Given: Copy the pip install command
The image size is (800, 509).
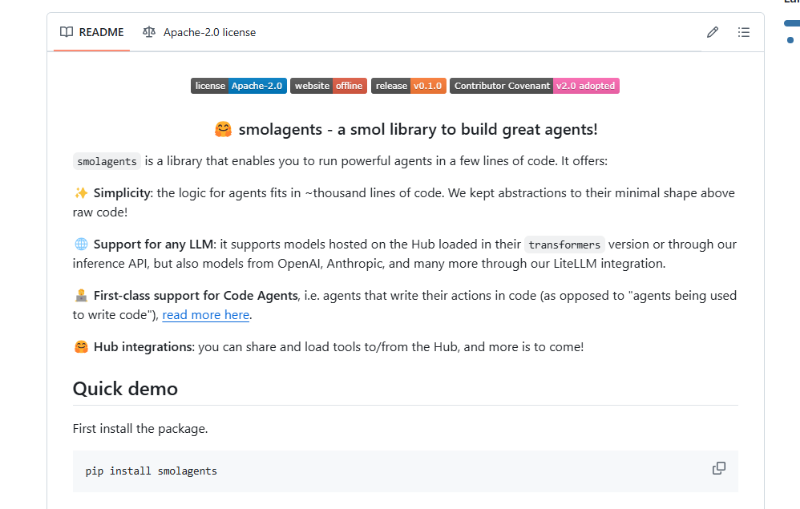Looking at the screenshot, I should [718, 468].
